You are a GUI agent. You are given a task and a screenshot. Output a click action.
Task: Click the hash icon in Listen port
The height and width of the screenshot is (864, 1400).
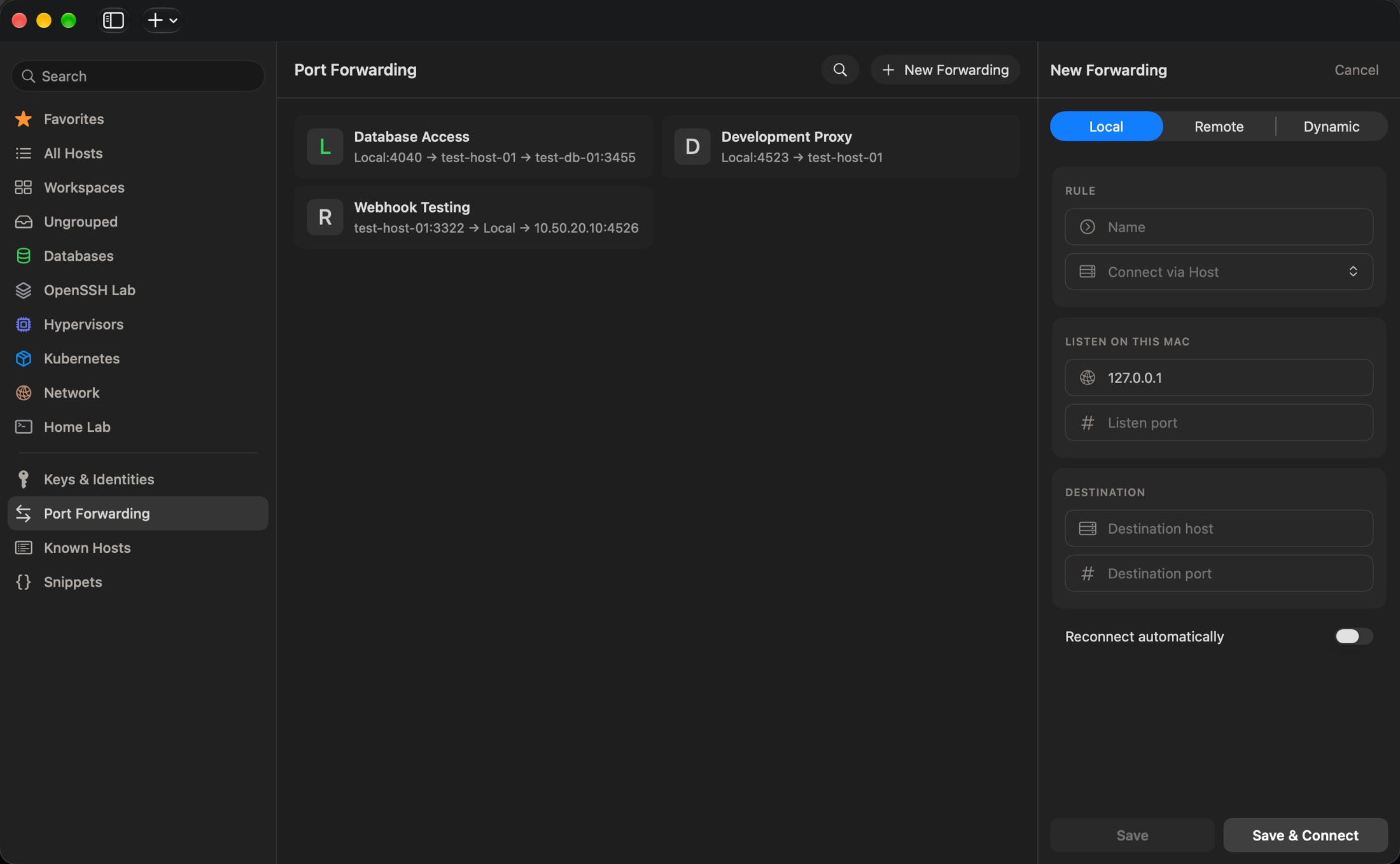(x=1088, y=422)
